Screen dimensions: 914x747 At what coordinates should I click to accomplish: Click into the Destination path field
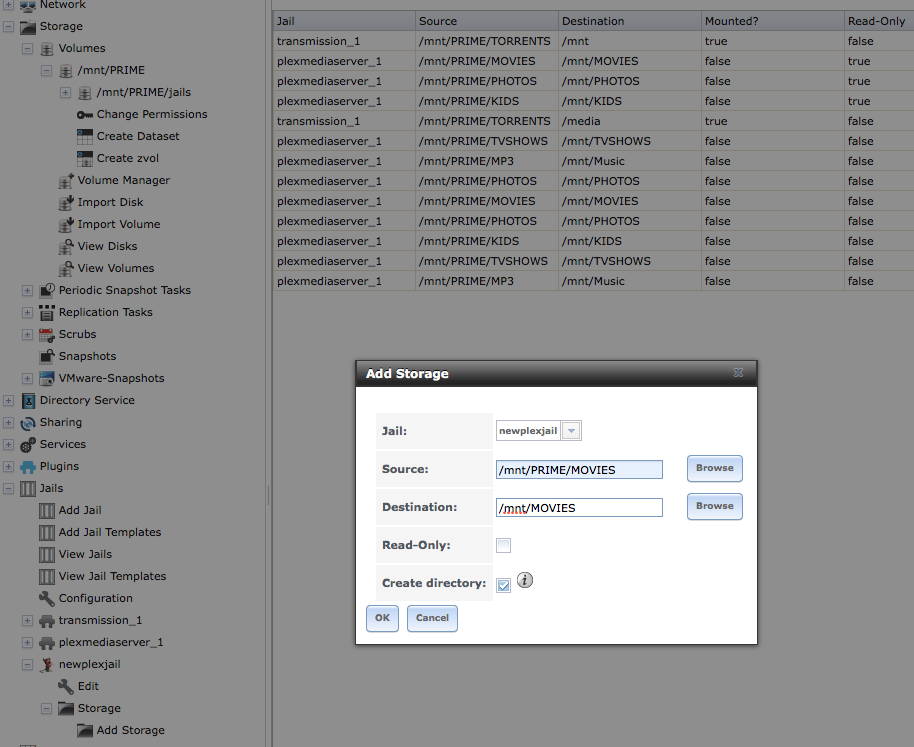[579, 508]
